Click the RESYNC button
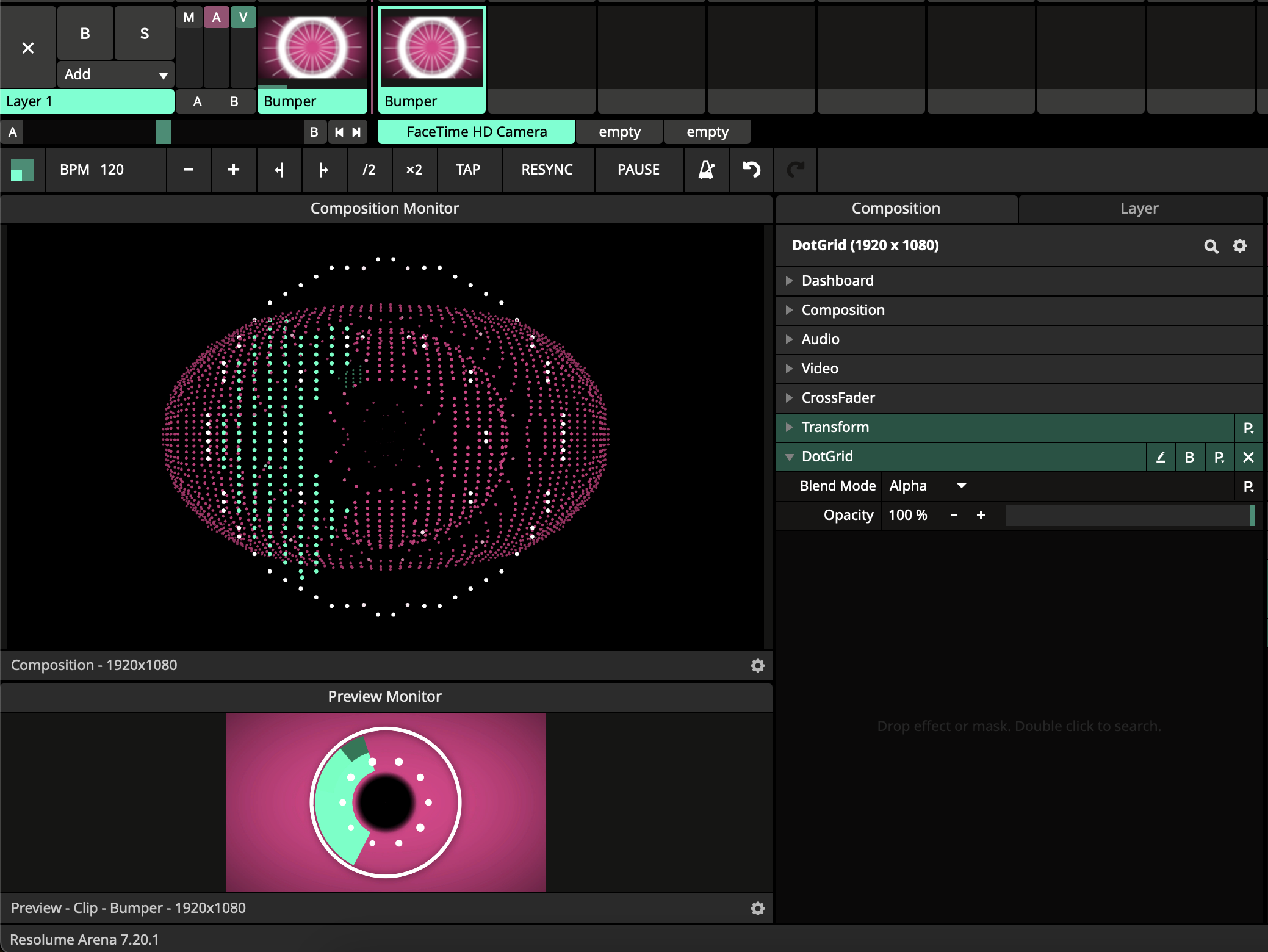The width and height of the screenshot is (1268, 952). point(547,170)
